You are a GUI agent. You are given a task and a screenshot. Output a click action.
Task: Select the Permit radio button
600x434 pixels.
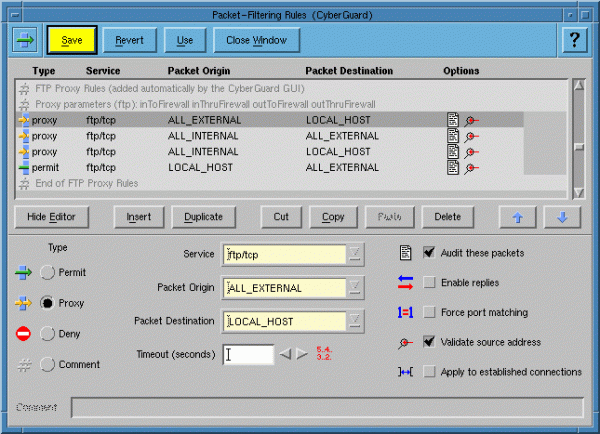point(47,272)
